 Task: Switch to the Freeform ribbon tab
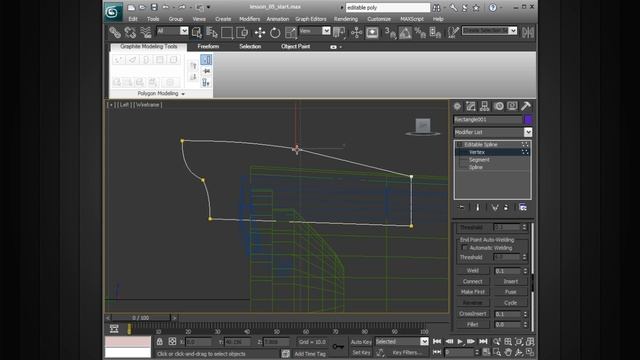[208, 47]
